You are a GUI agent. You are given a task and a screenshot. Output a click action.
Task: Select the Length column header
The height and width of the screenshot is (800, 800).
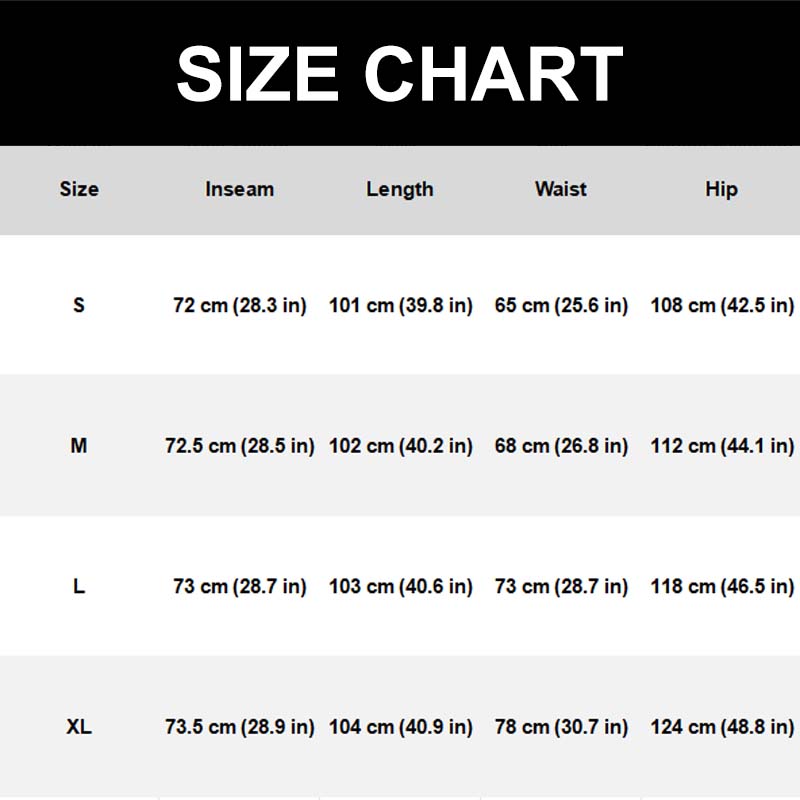400,189
